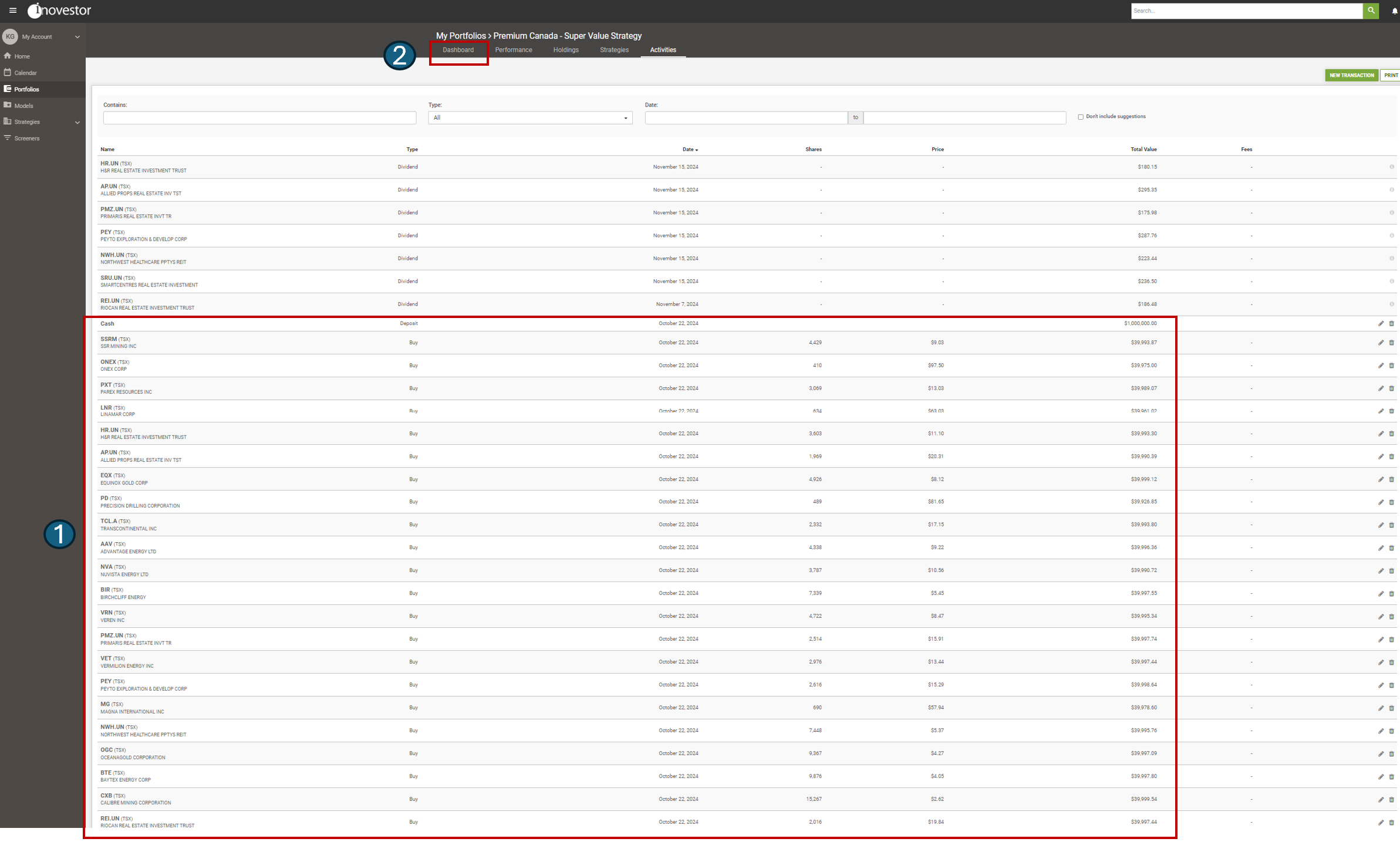Expand the Strategies sidebar submenu
The width and height of the screenshot is (1400, 842).
[x=77, y=122]
